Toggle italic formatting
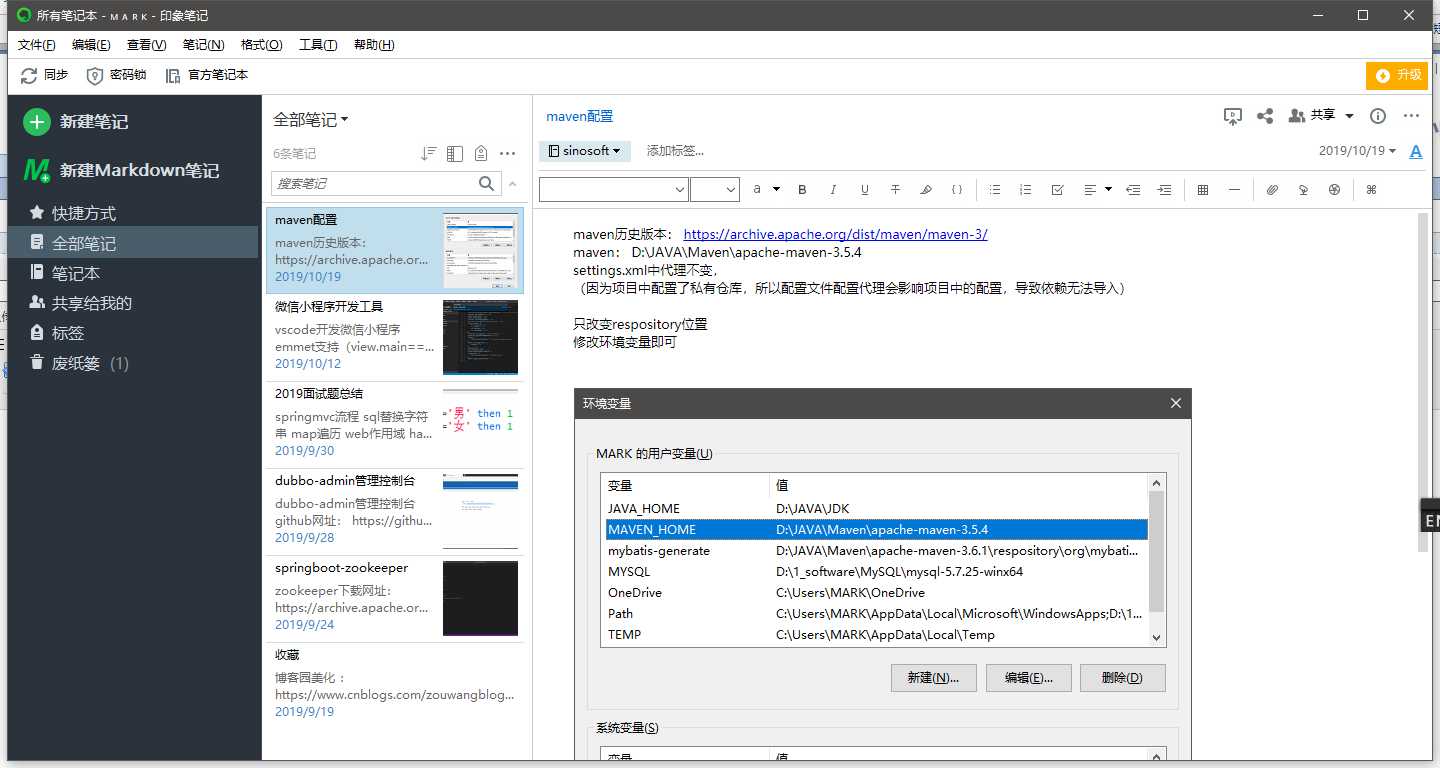Image resolution: width=1440 pixels, height=768 pixels. (x=833, y=190)
